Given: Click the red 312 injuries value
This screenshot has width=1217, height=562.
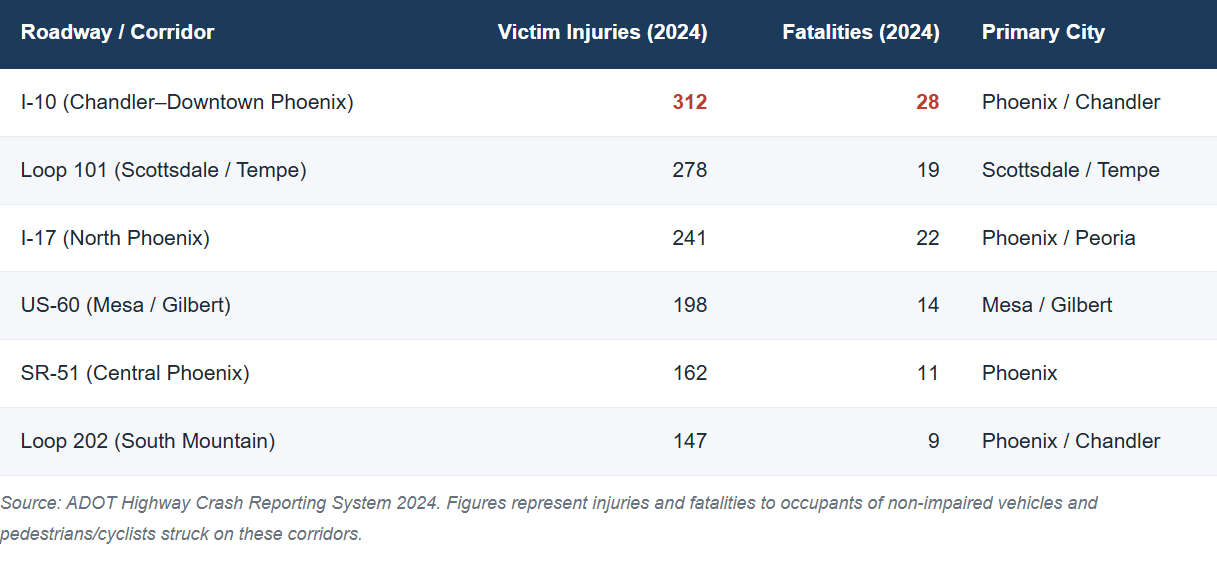Looking at the screenshot, I should (690, 102).
